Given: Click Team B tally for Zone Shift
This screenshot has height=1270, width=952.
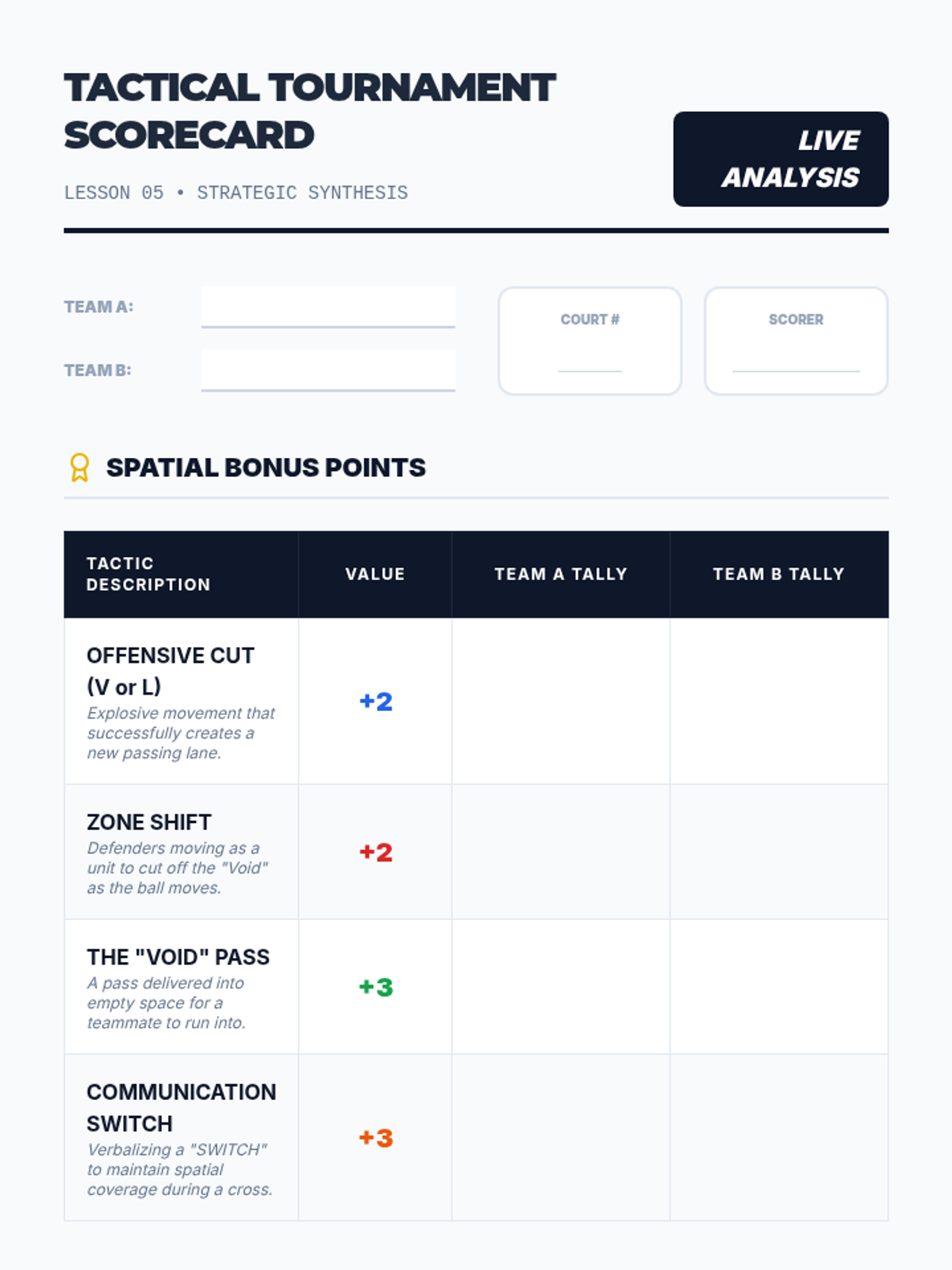Looking at the screenshot, I should [779, 852].
